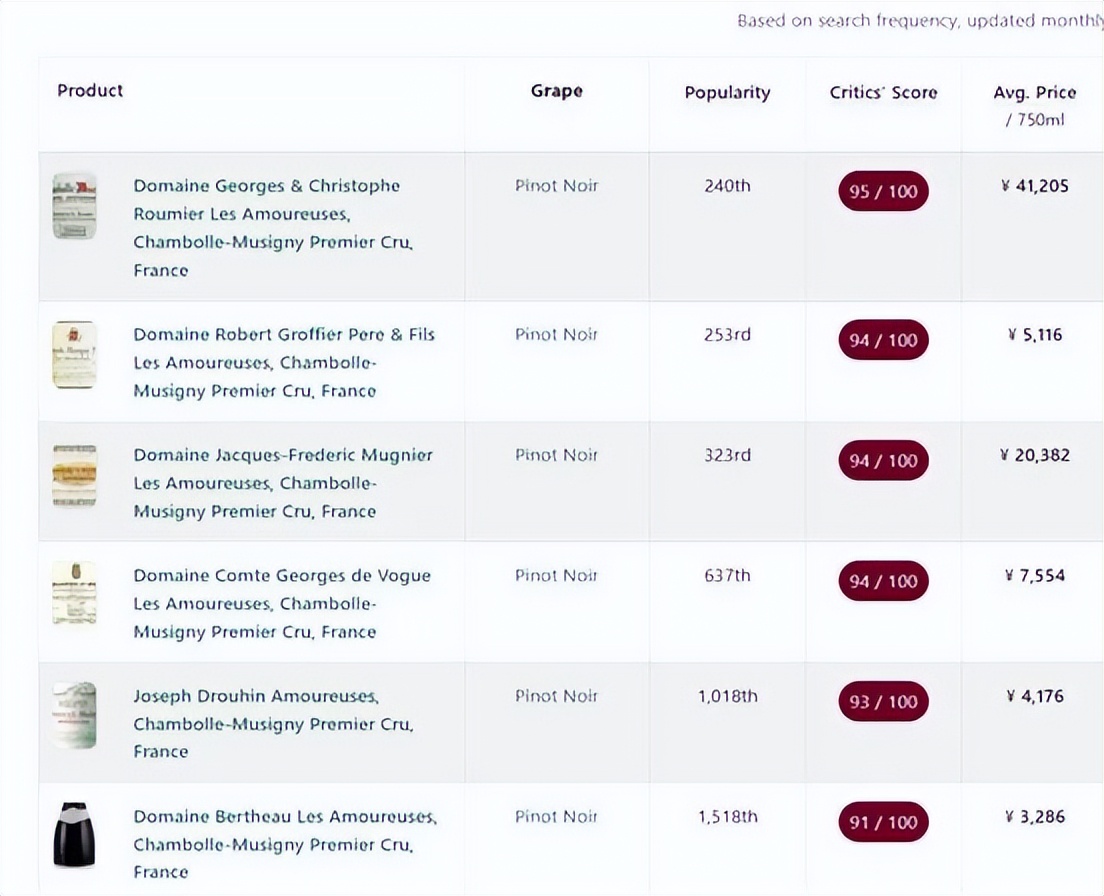Sort by the Critics' Score column header
The width and height of the screenshot is (1104, 896).
(x=883, y=93)
